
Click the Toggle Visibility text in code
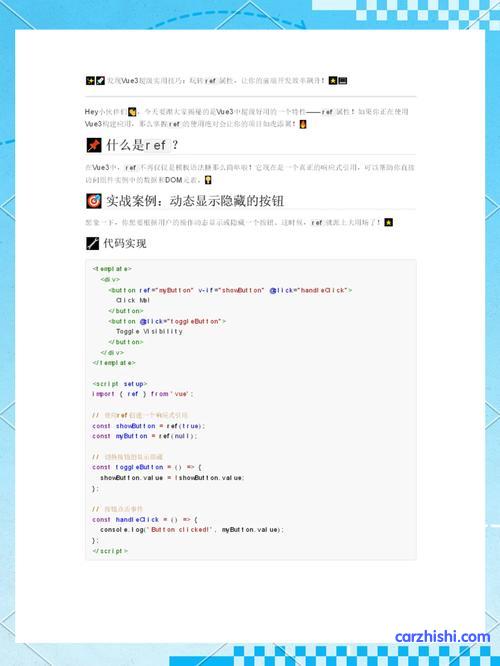click(150, 331)
